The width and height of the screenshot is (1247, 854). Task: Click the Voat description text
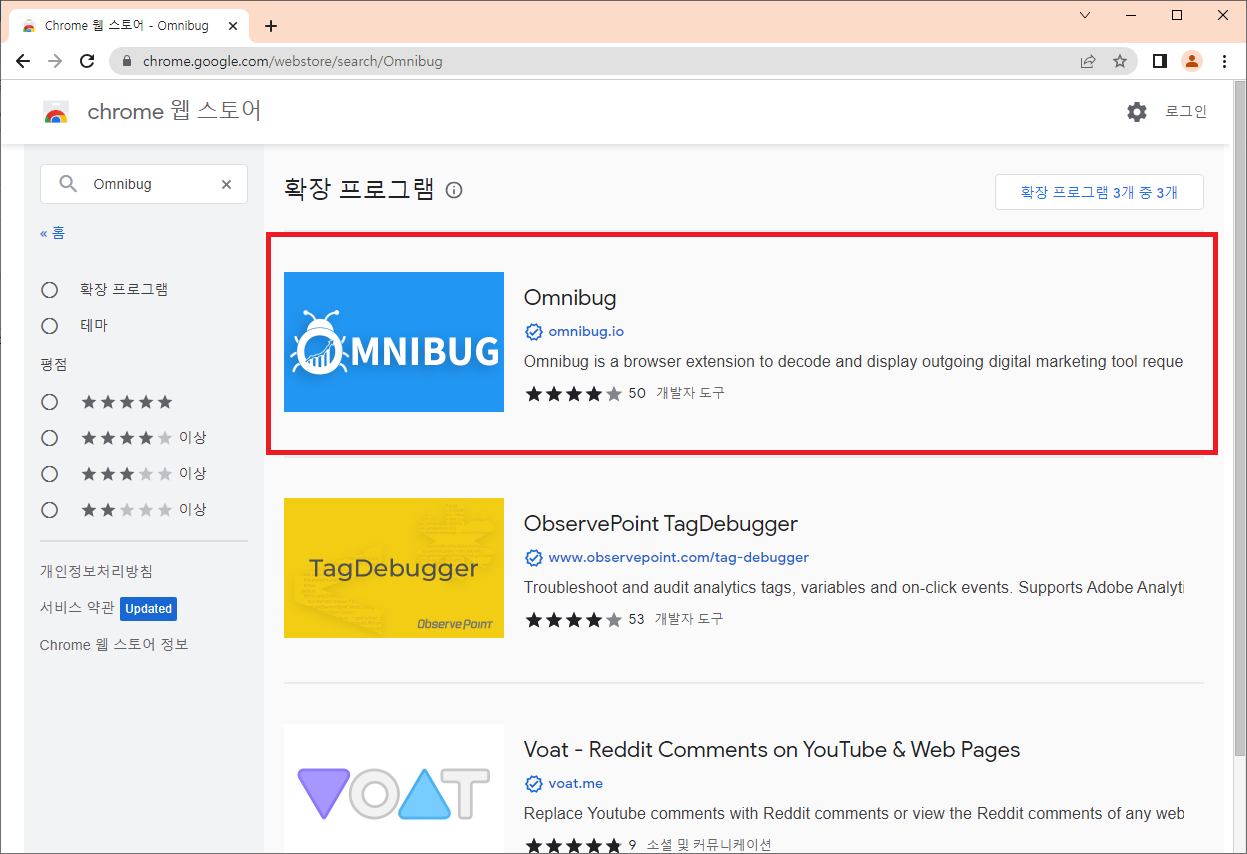click(x=853, y=814)
